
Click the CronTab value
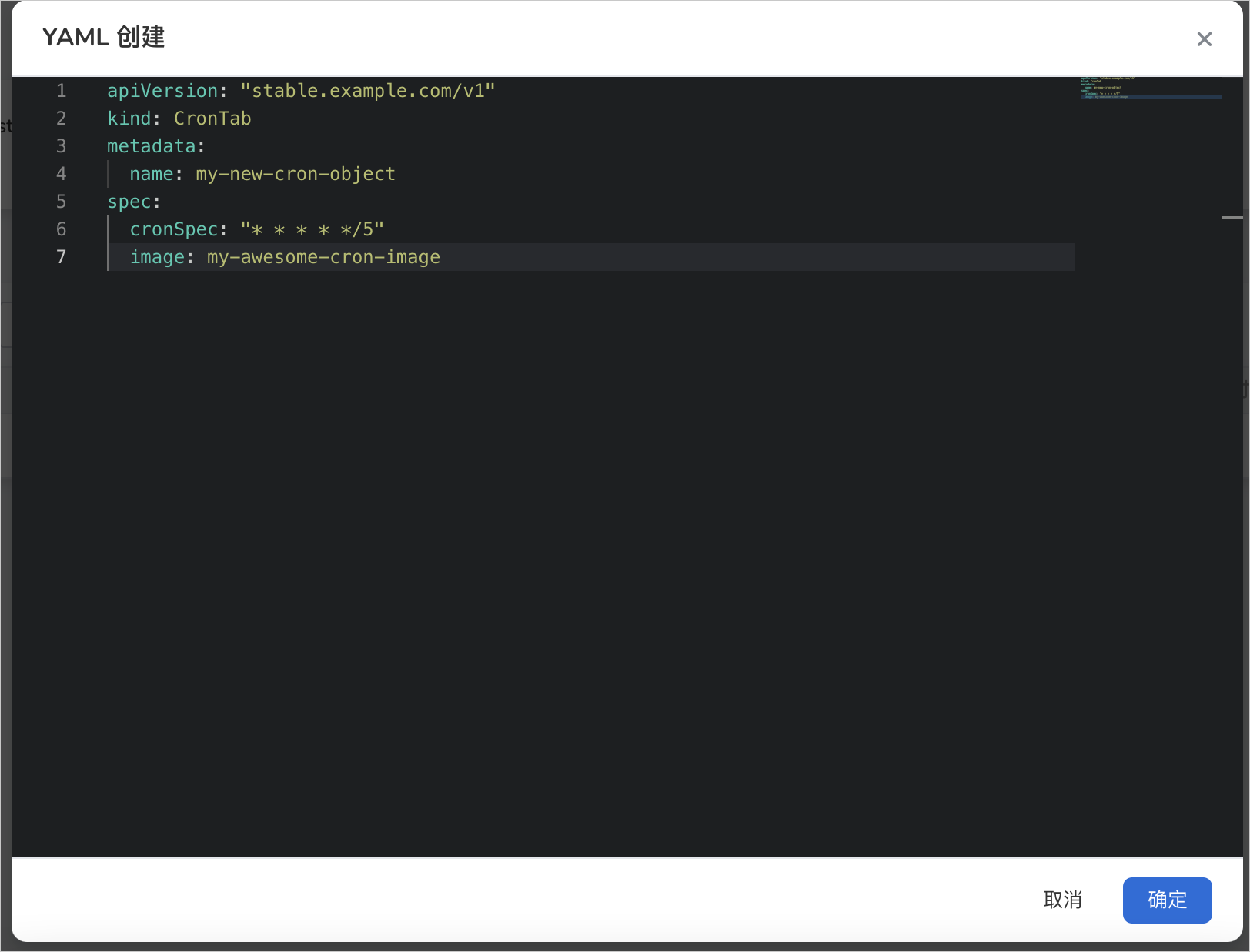coord(212,119)
